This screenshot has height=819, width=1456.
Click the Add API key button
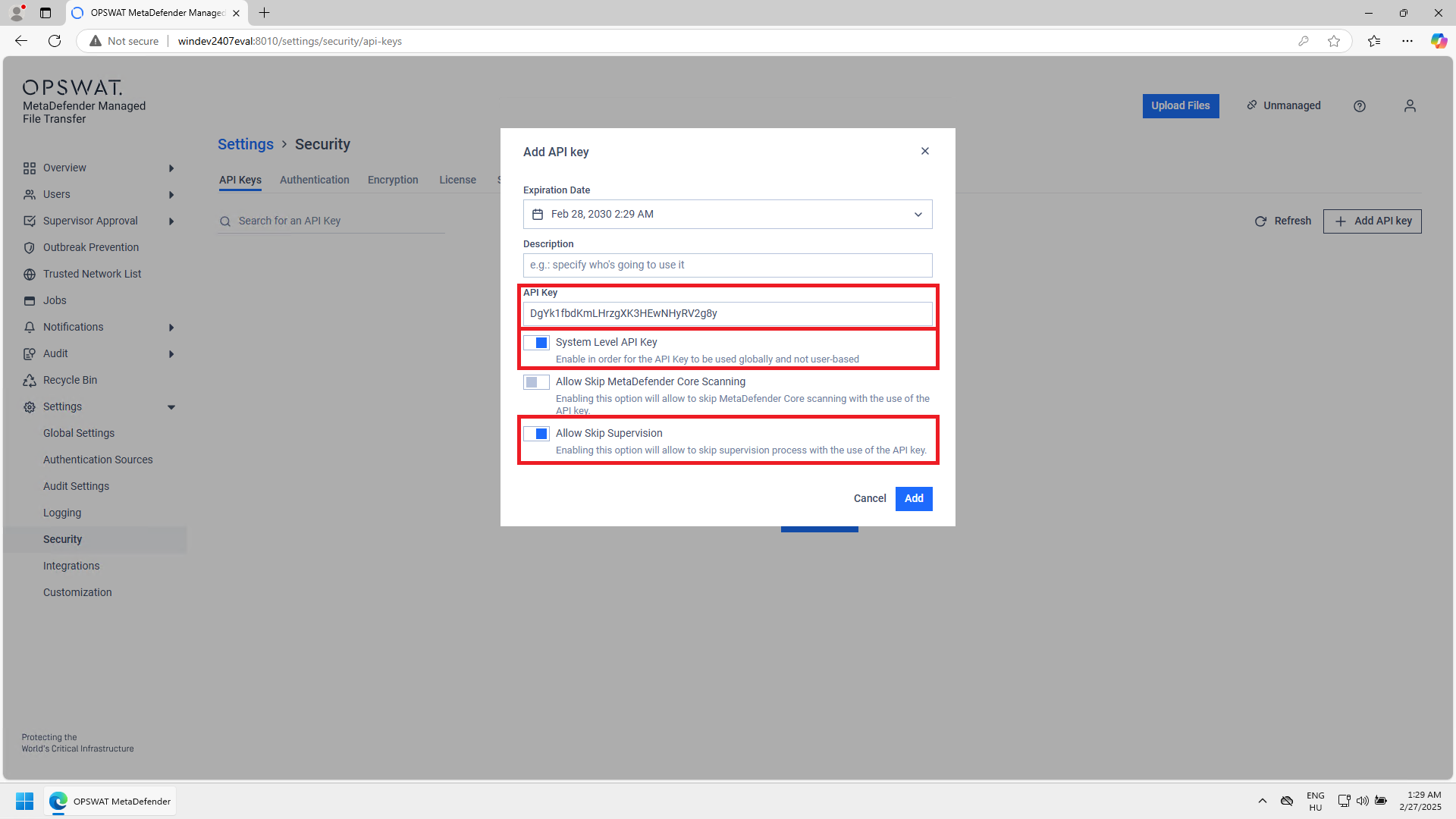[x=1373, y=221]
